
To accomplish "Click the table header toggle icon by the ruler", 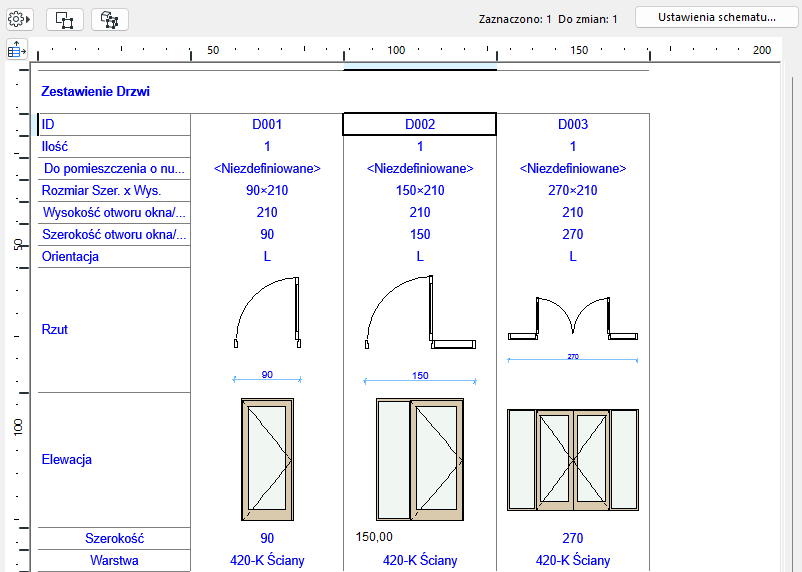I will 16,50.
